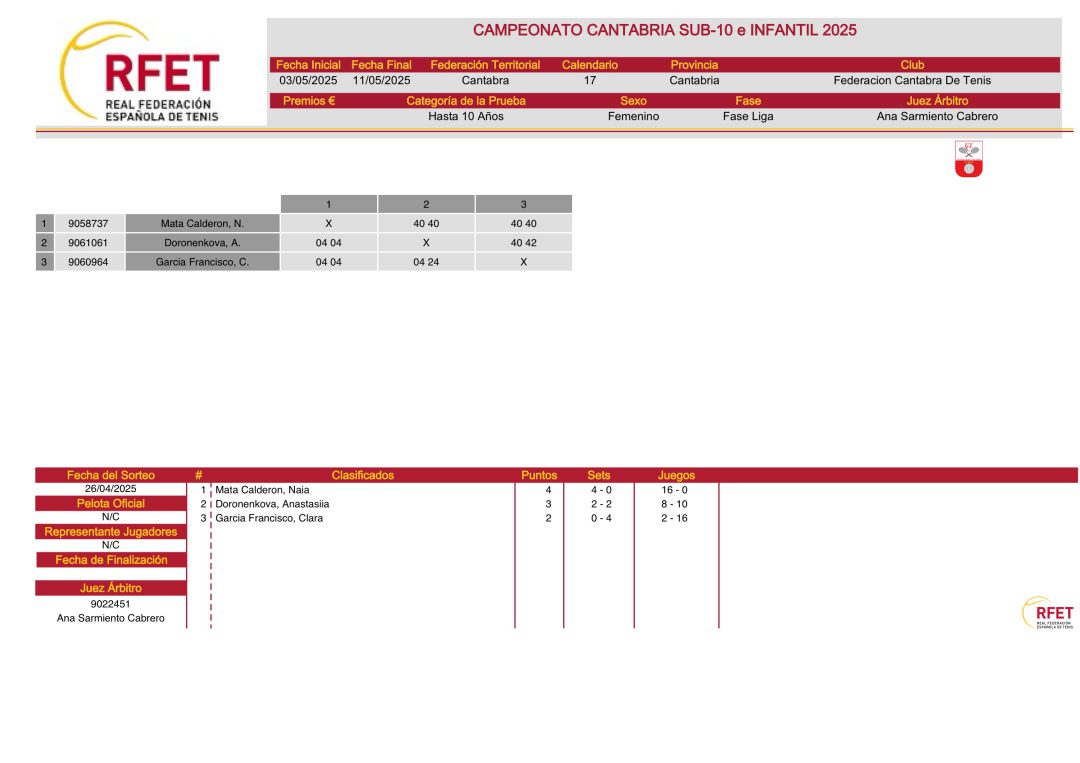The image size is (1080, 763).
Task: Click Doronenkova's score 40 42
Action: coord(523,242)
